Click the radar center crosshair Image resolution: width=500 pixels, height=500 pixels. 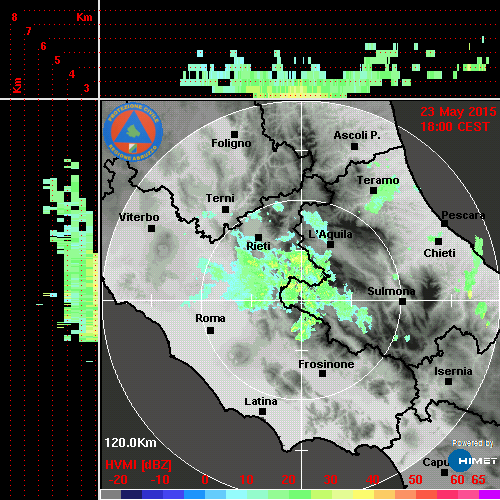[301, 300]
